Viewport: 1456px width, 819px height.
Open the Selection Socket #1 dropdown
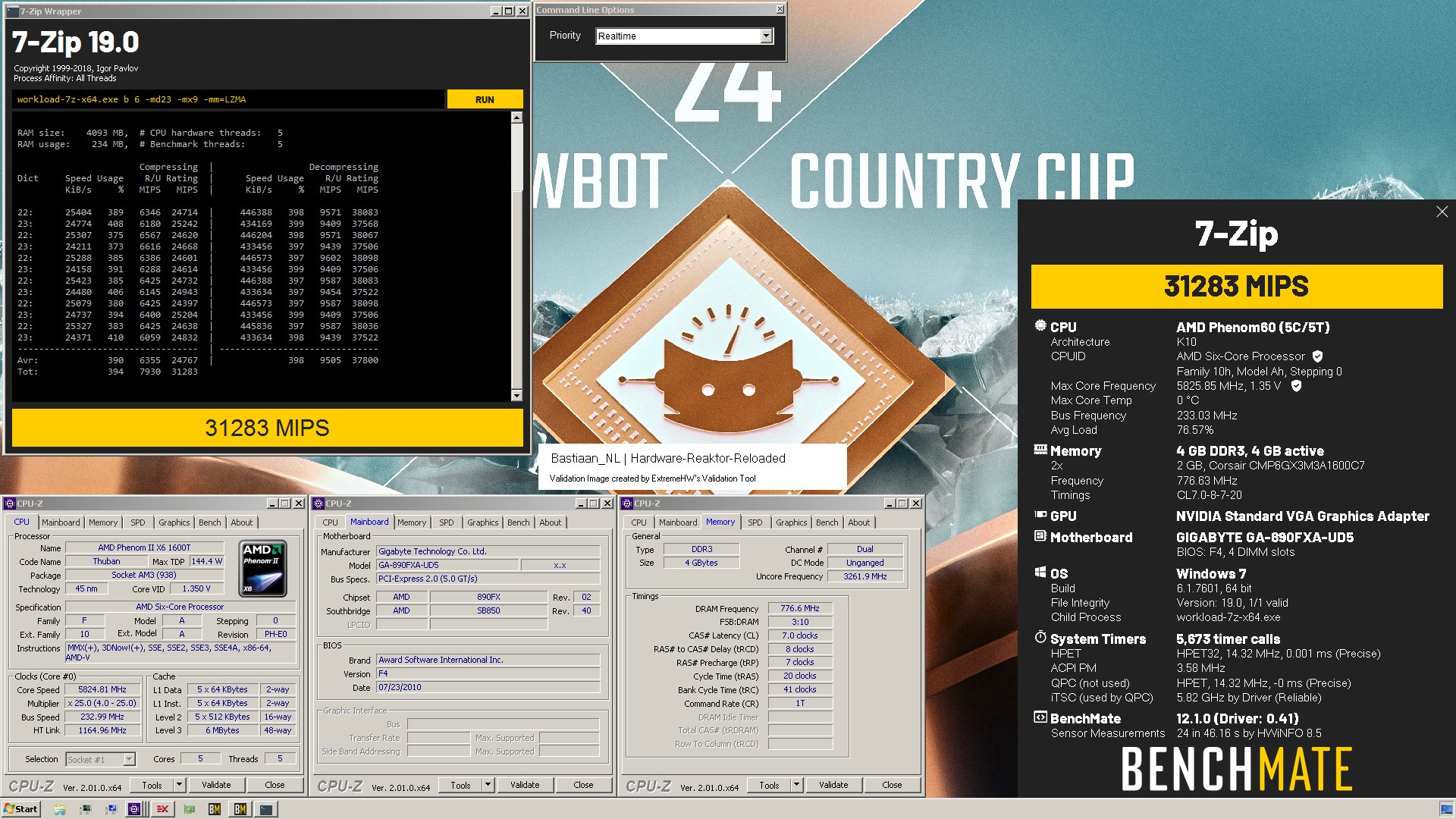(x=129, y=759)
